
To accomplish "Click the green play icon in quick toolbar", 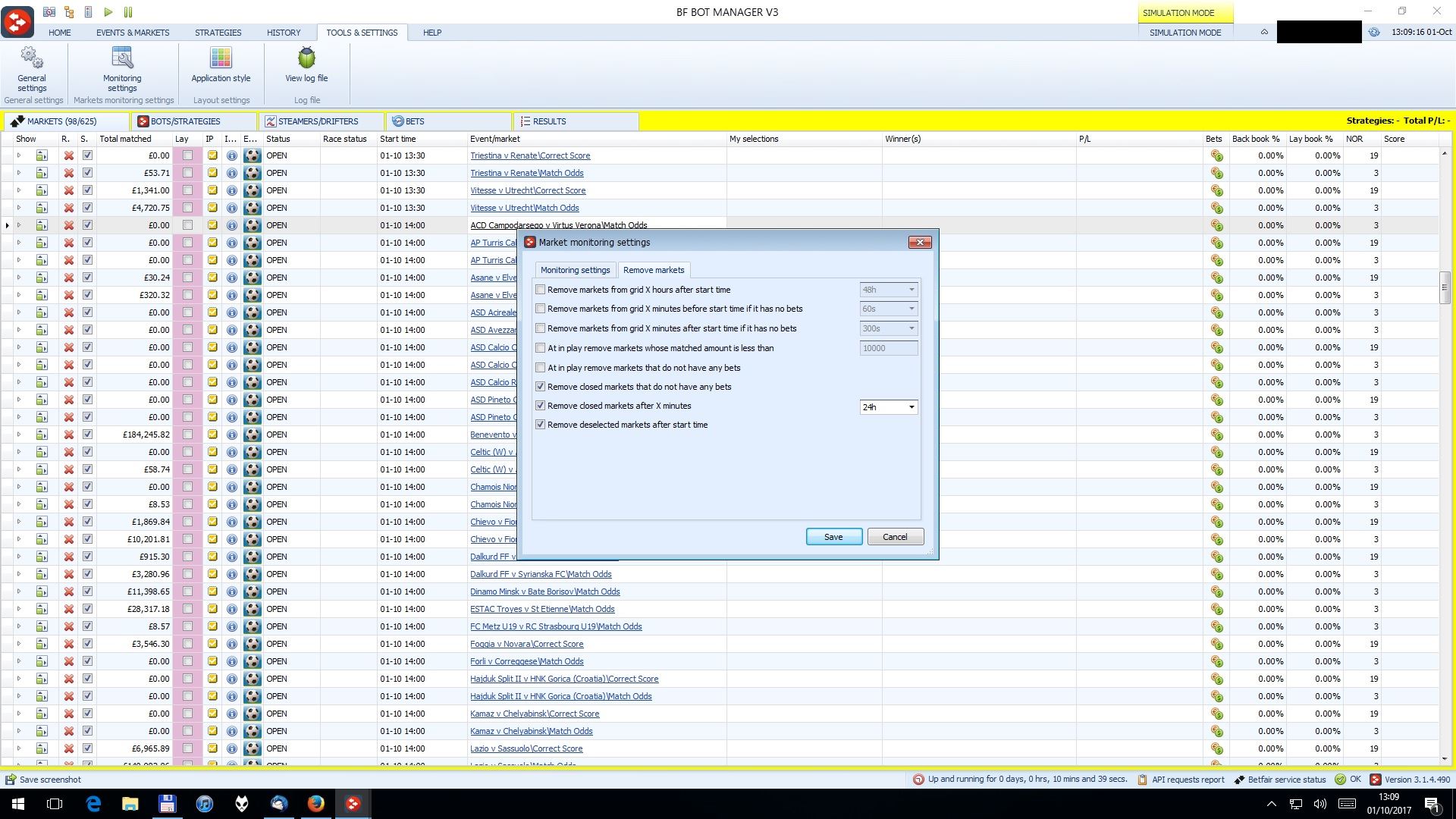I will pyautogui.click(x=108, y=11).
